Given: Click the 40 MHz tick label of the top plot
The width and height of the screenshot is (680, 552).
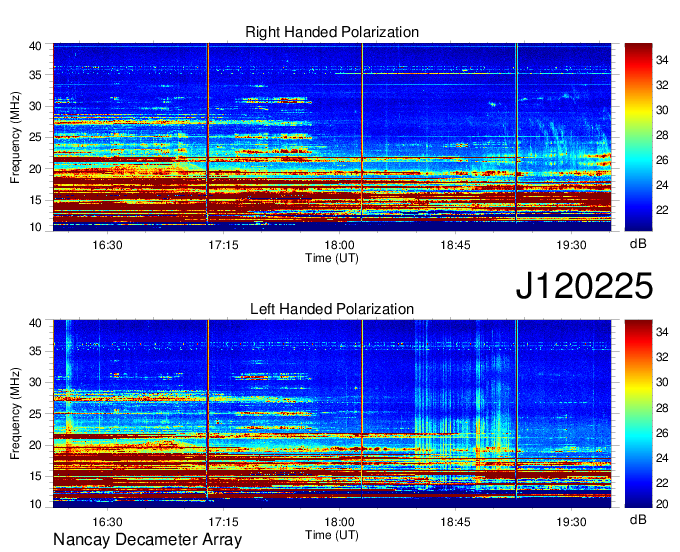Looking at the screenshot, I should tap(35, 46).
